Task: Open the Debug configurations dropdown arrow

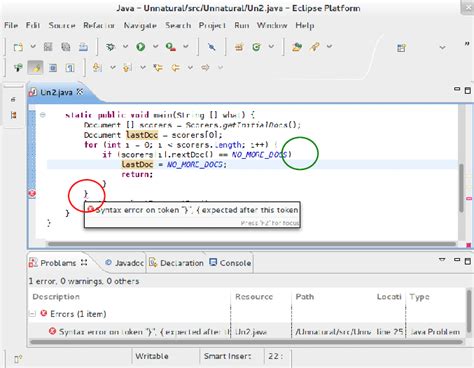Action: click(125, 46)
